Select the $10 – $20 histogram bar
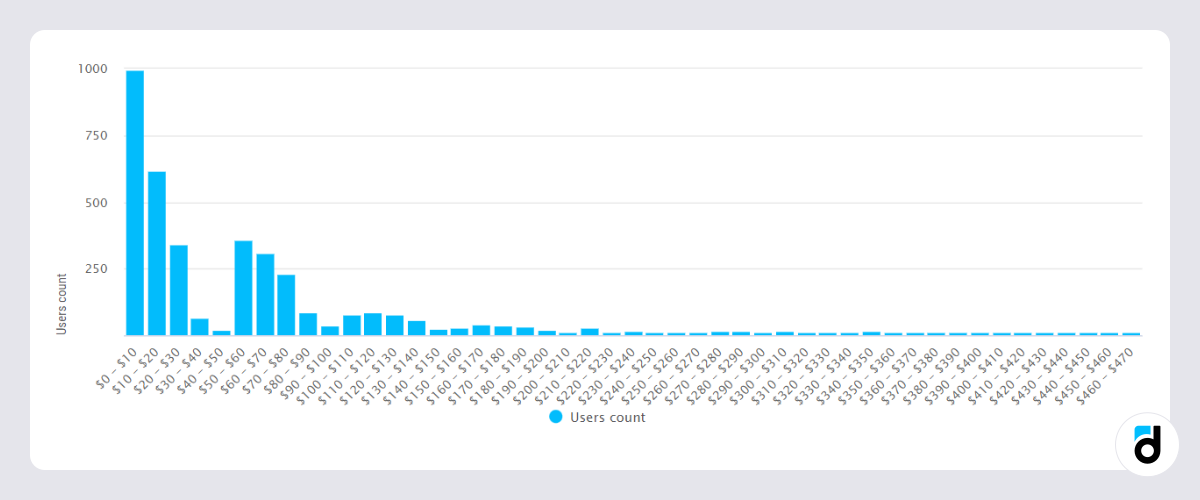 (x=157, y=254)
